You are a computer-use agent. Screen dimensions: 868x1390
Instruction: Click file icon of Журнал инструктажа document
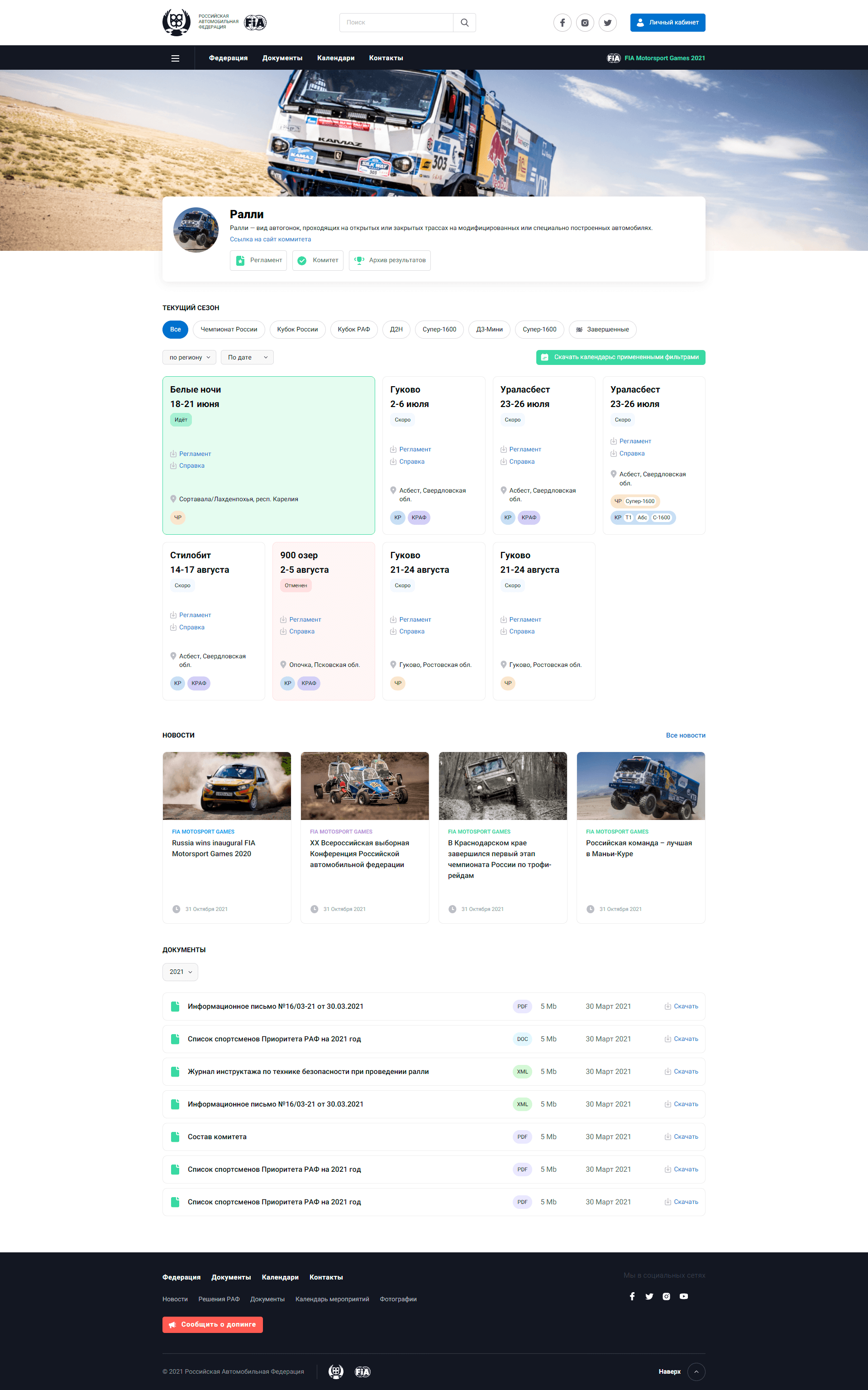175,1071
